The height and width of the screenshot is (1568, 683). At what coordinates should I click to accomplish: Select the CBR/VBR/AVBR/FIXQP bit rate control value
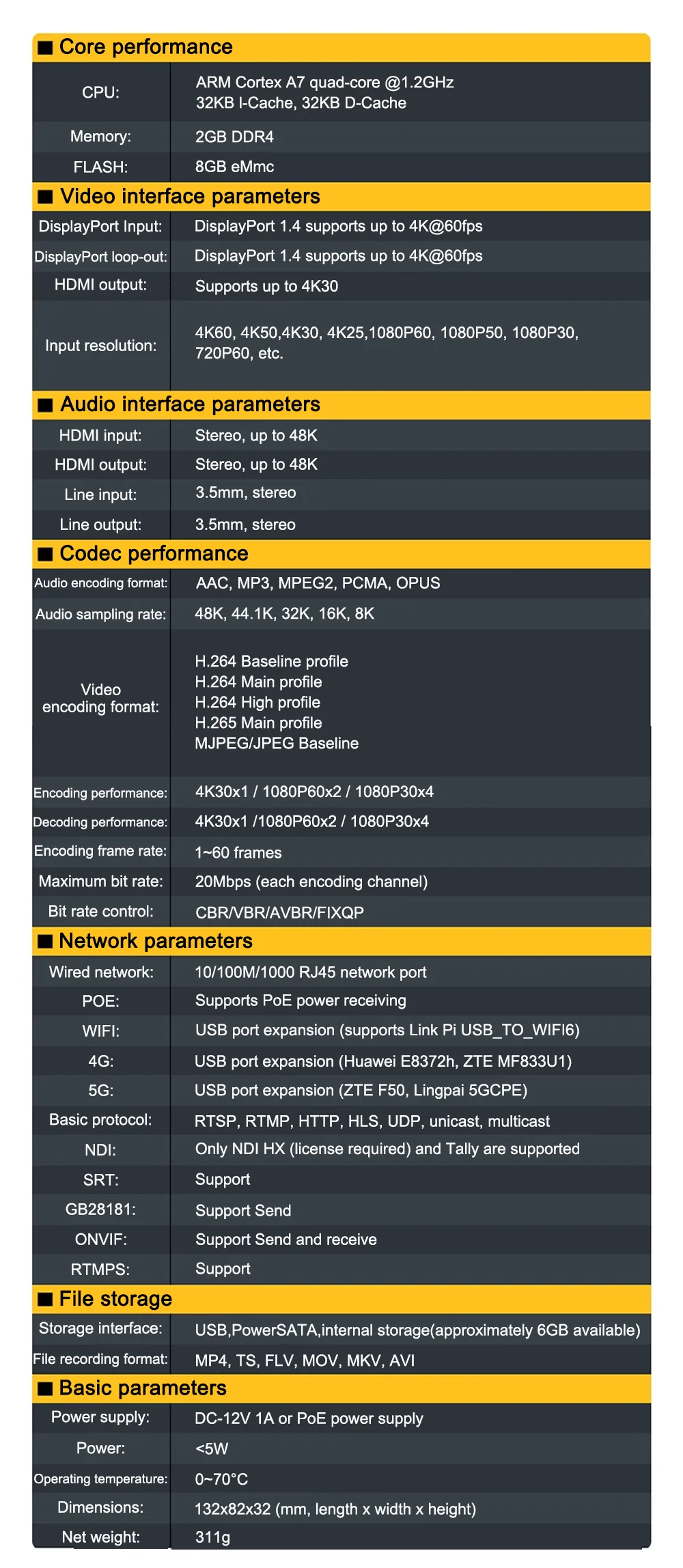[x=279, y=912]
